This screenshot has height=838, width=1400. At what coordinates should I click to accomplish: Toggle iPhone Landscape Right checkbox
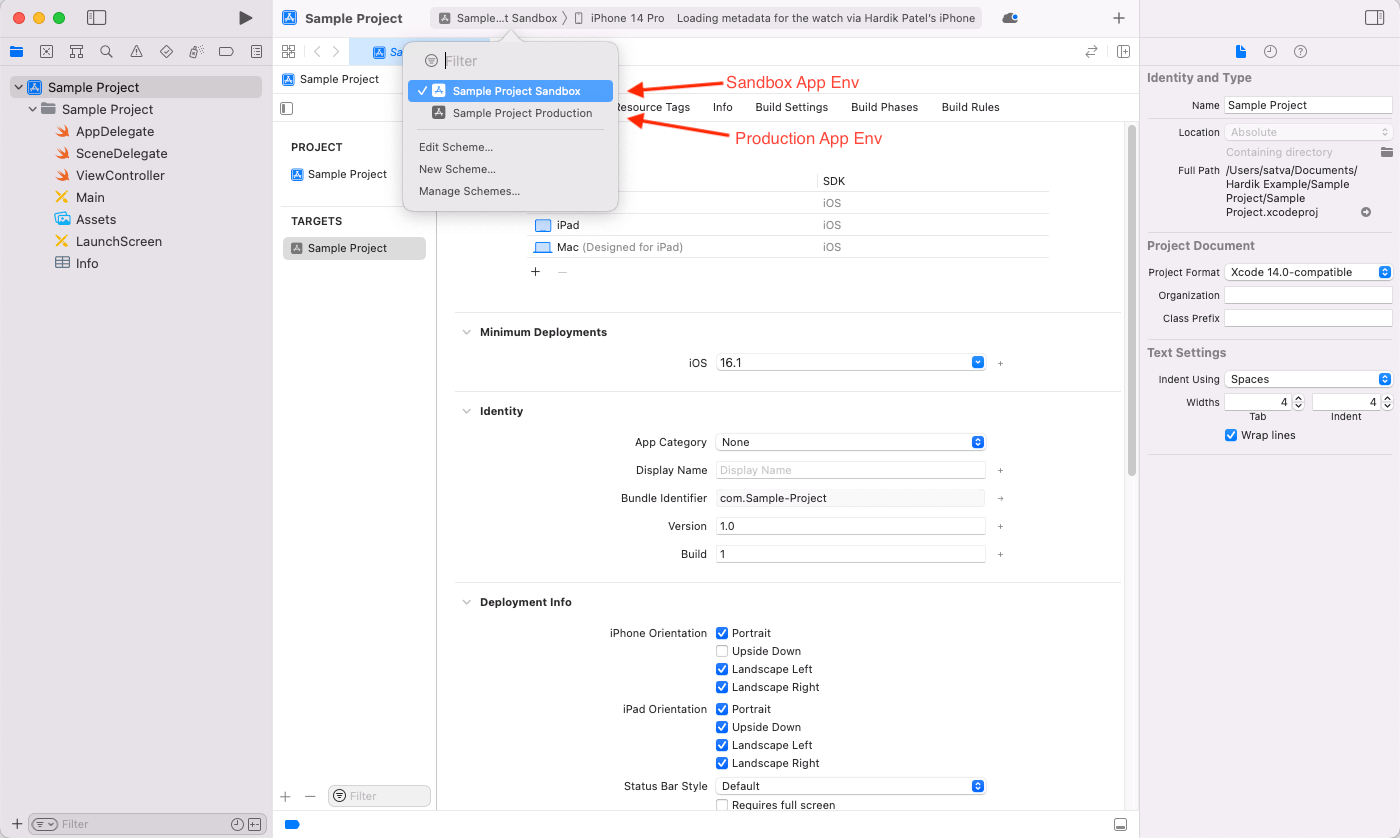pos(722,687)
